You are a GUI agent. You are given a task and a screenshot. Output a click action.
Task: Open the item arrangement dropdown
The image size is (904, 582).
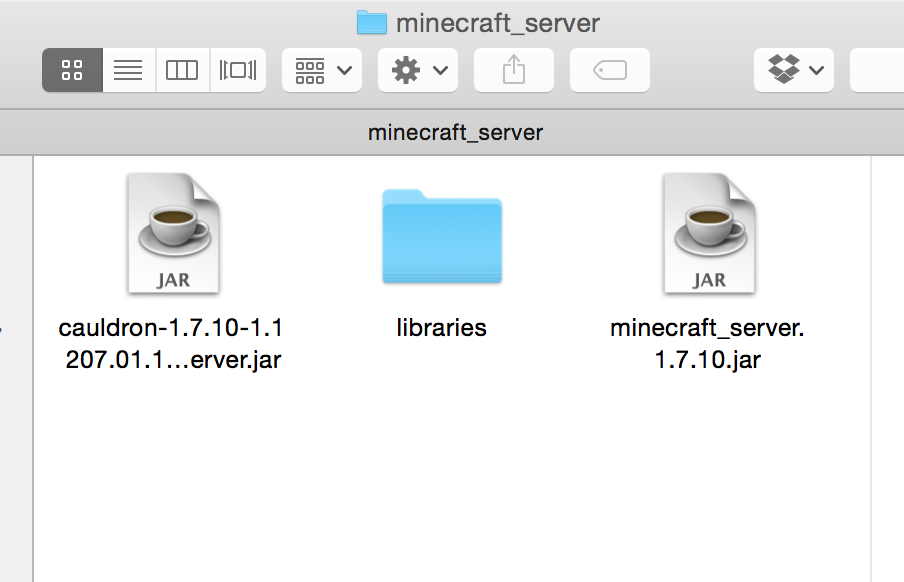322,70
